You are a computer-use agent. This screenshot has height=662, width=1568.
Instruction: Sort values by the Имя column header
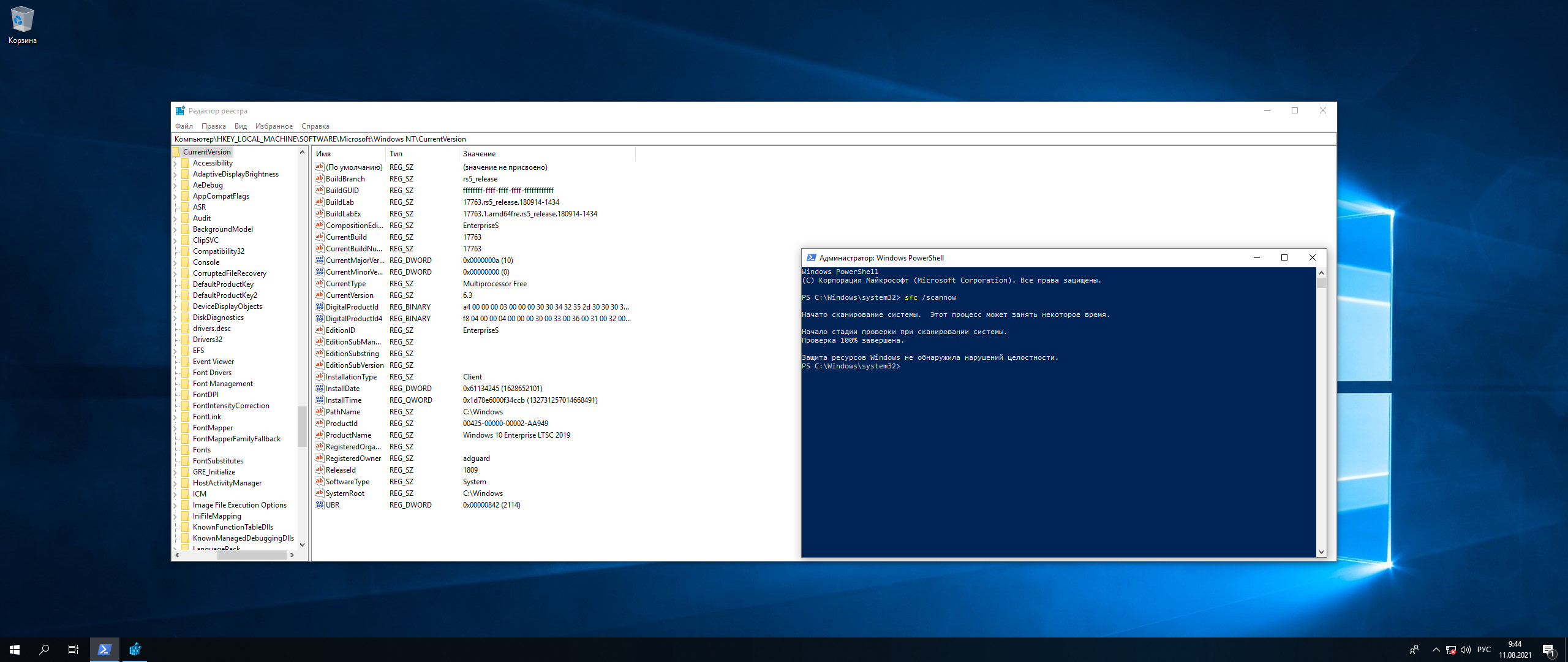pos(349,154)
